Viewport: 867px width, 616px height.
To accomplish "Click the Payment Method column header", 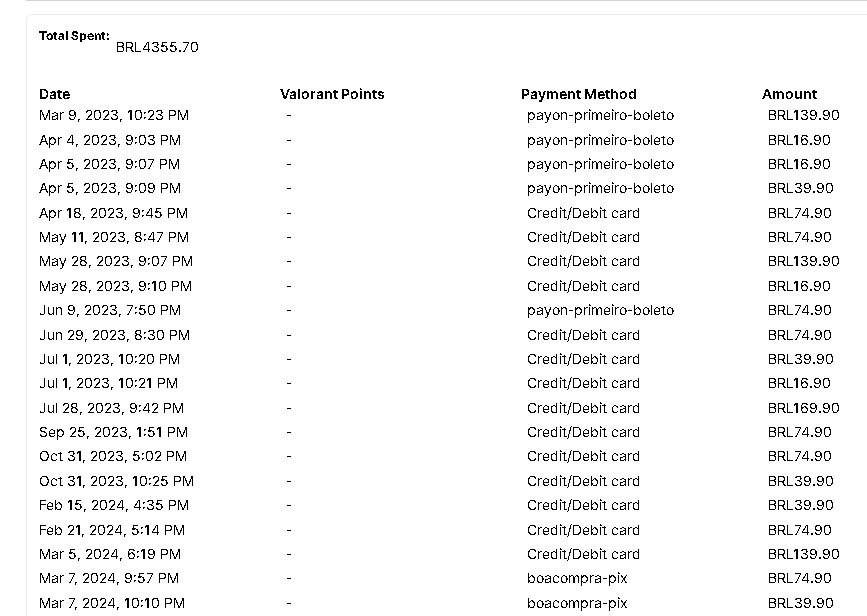I will point(578,94).
